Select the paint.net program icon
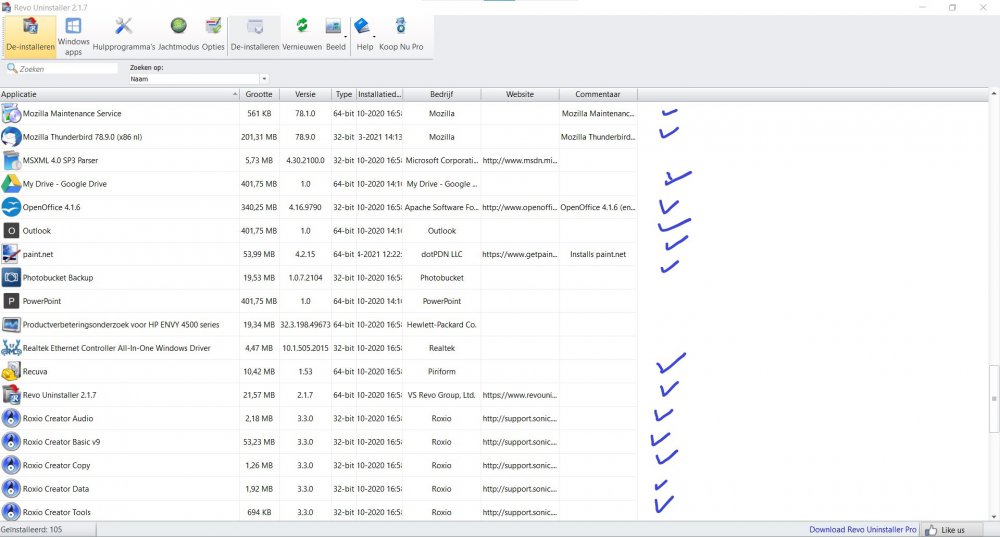 click(x=11, y=254)
